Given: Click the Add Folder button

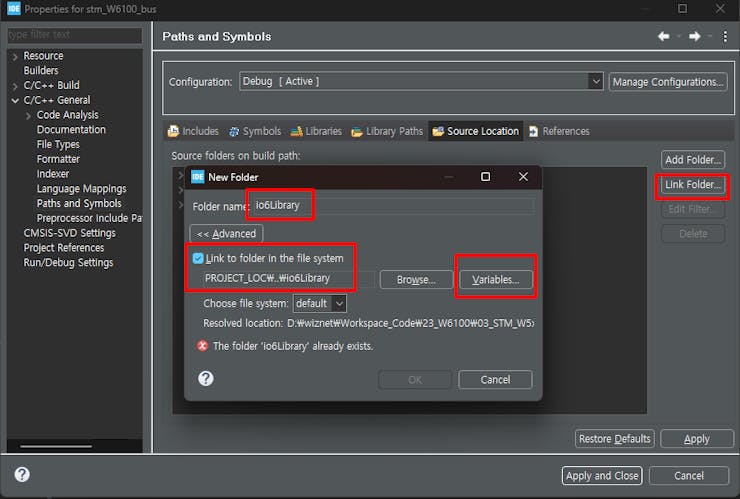Looking at the screenshot, I should (693, 160).
